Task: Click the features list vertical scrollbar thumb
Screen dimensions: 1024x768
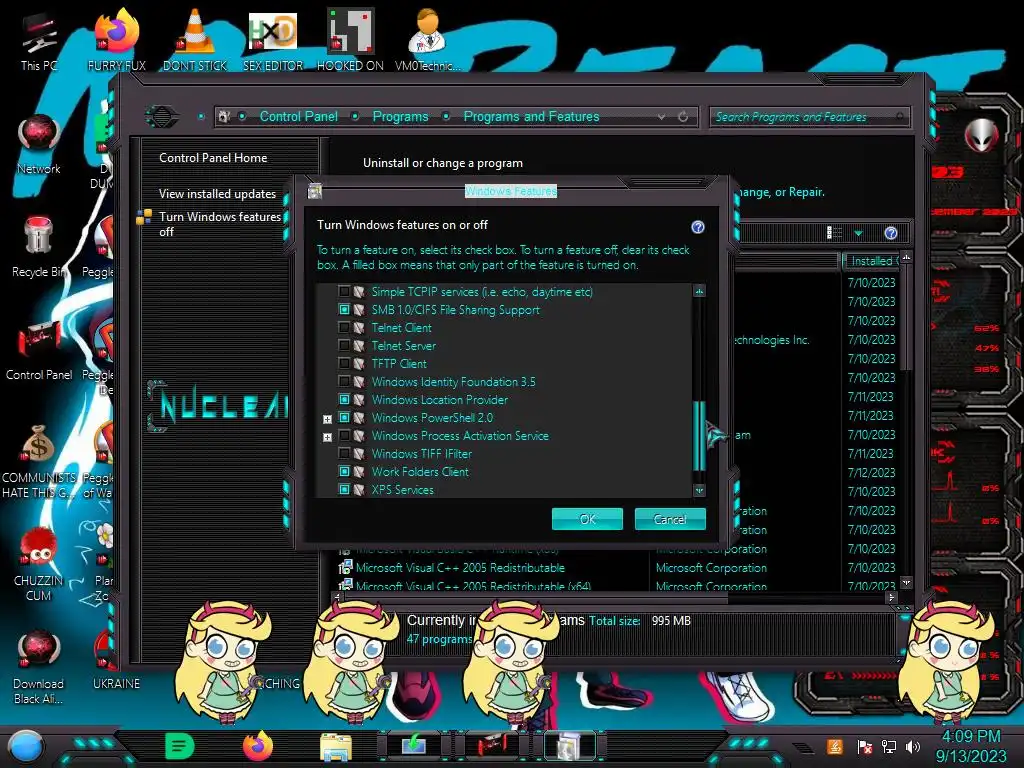Action: point(699,436)
